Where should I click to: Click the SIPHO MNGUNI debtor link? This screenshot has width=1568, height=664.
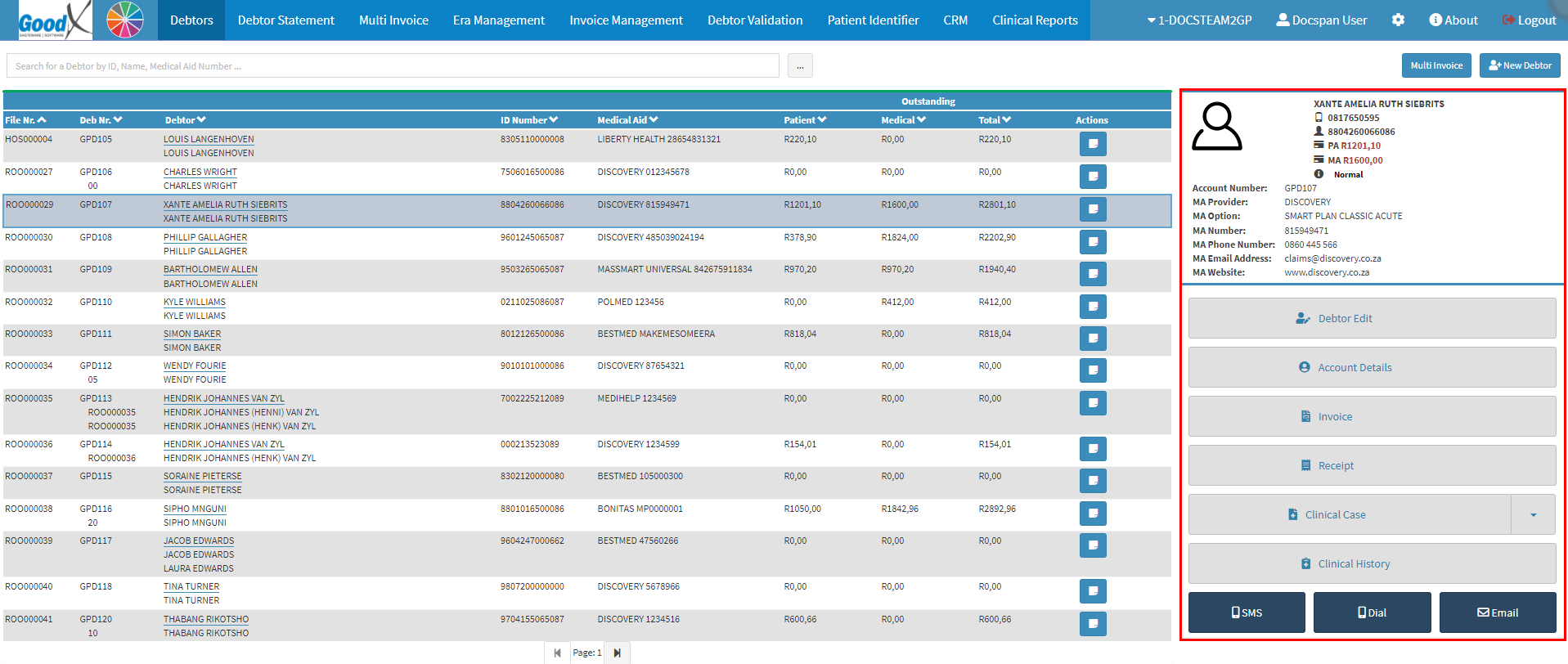pos(195,509)
